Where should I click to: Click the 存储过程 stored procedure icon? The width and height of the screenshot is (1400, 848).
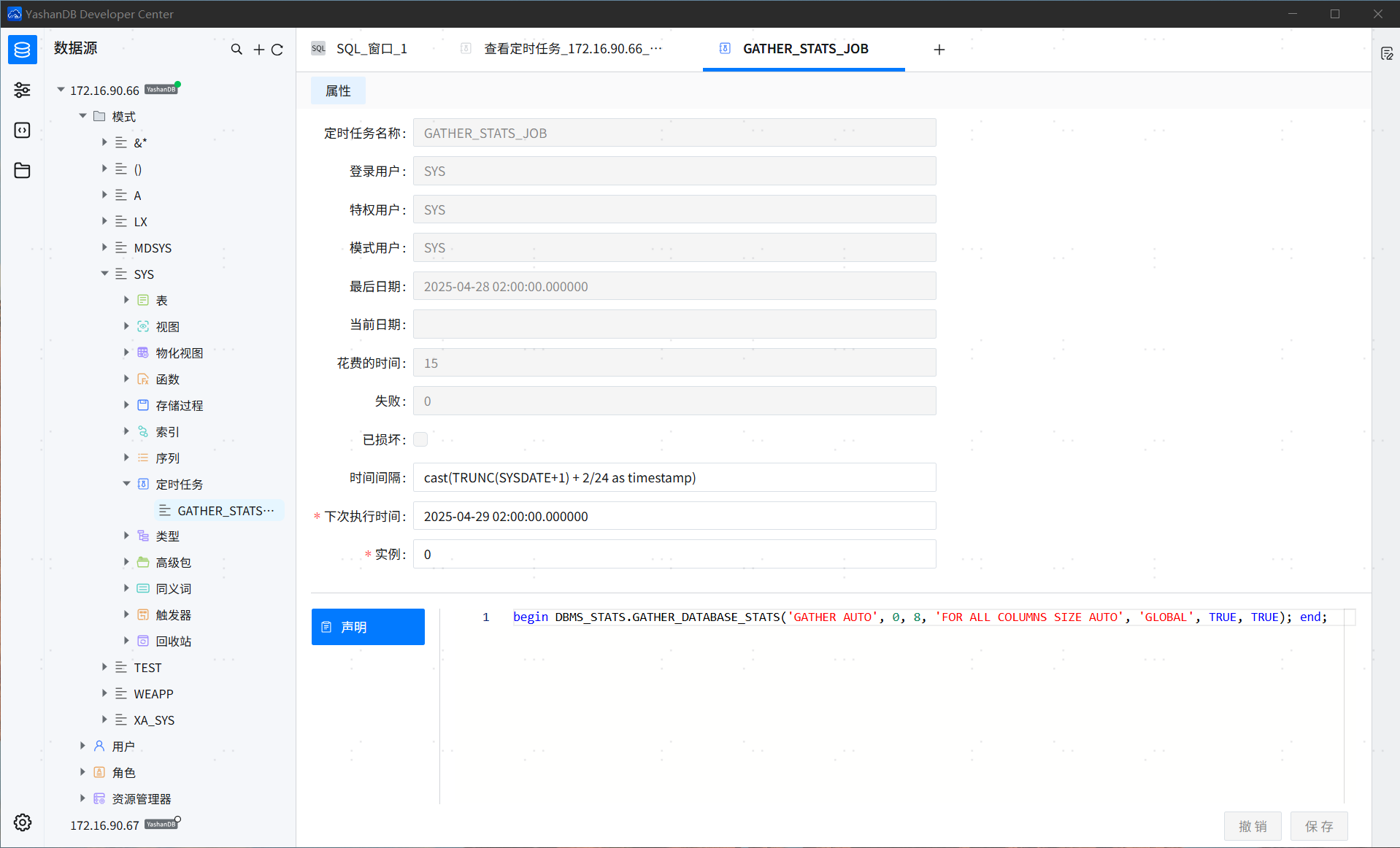point(143,405)
